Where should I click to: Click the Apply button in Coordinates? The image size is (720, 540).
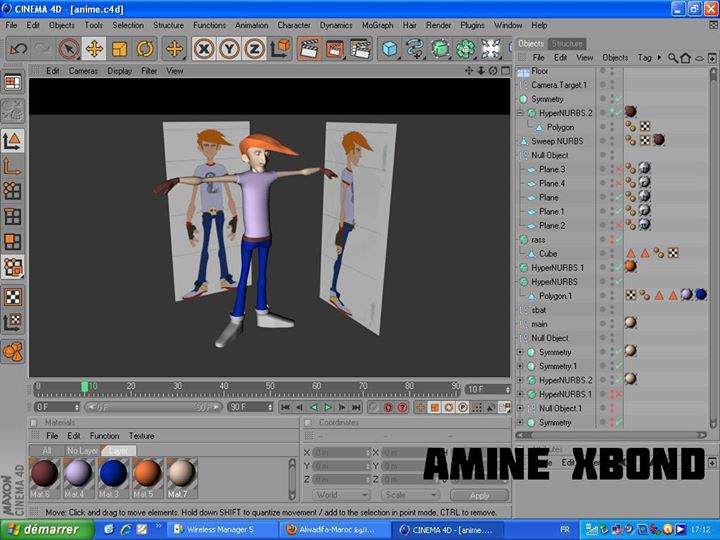point(479,495)
